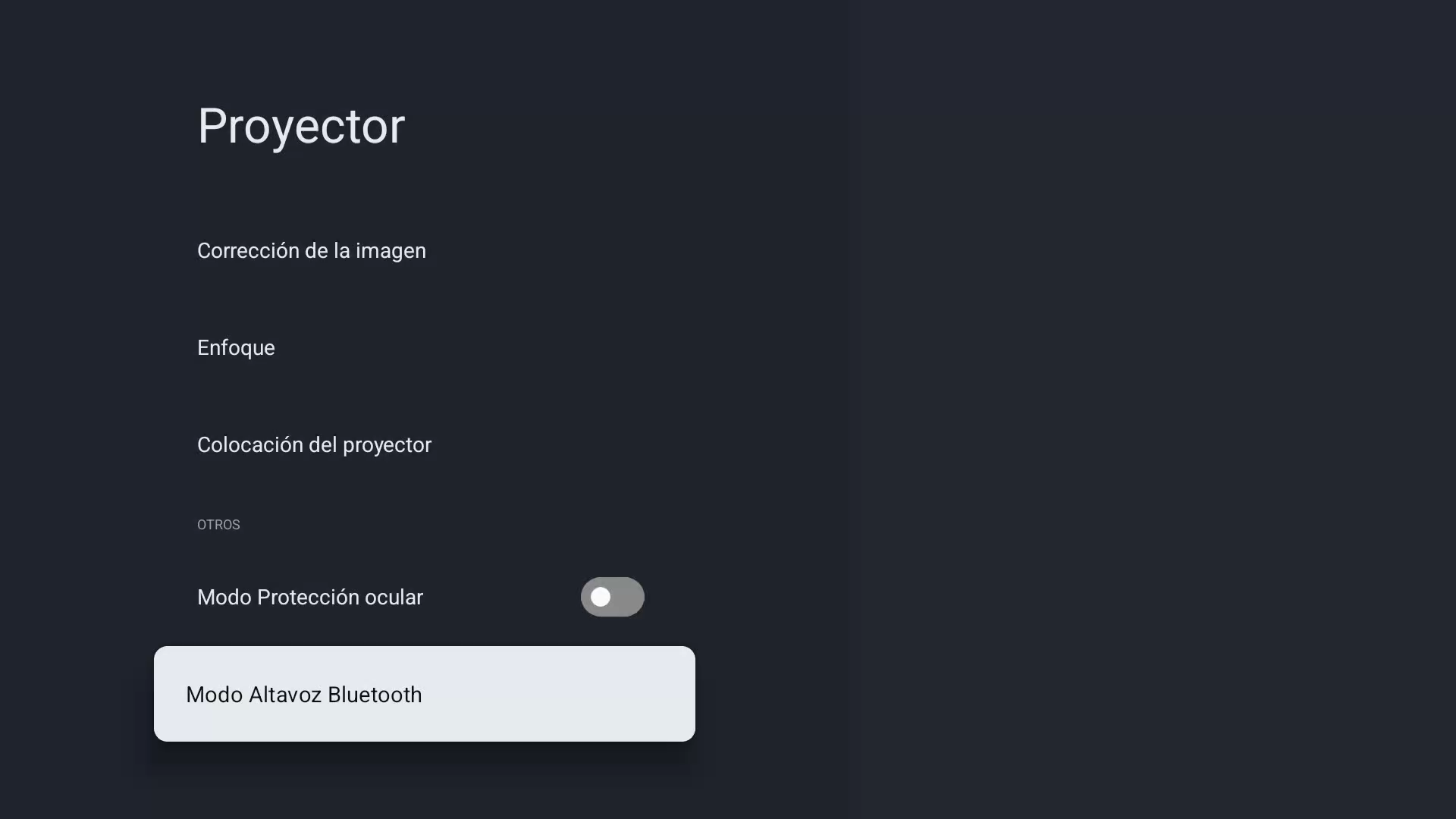Screen dimensions: 1456x819
Task: Open Modo Altavoz Bluetooth
Action: pos(424,694)
